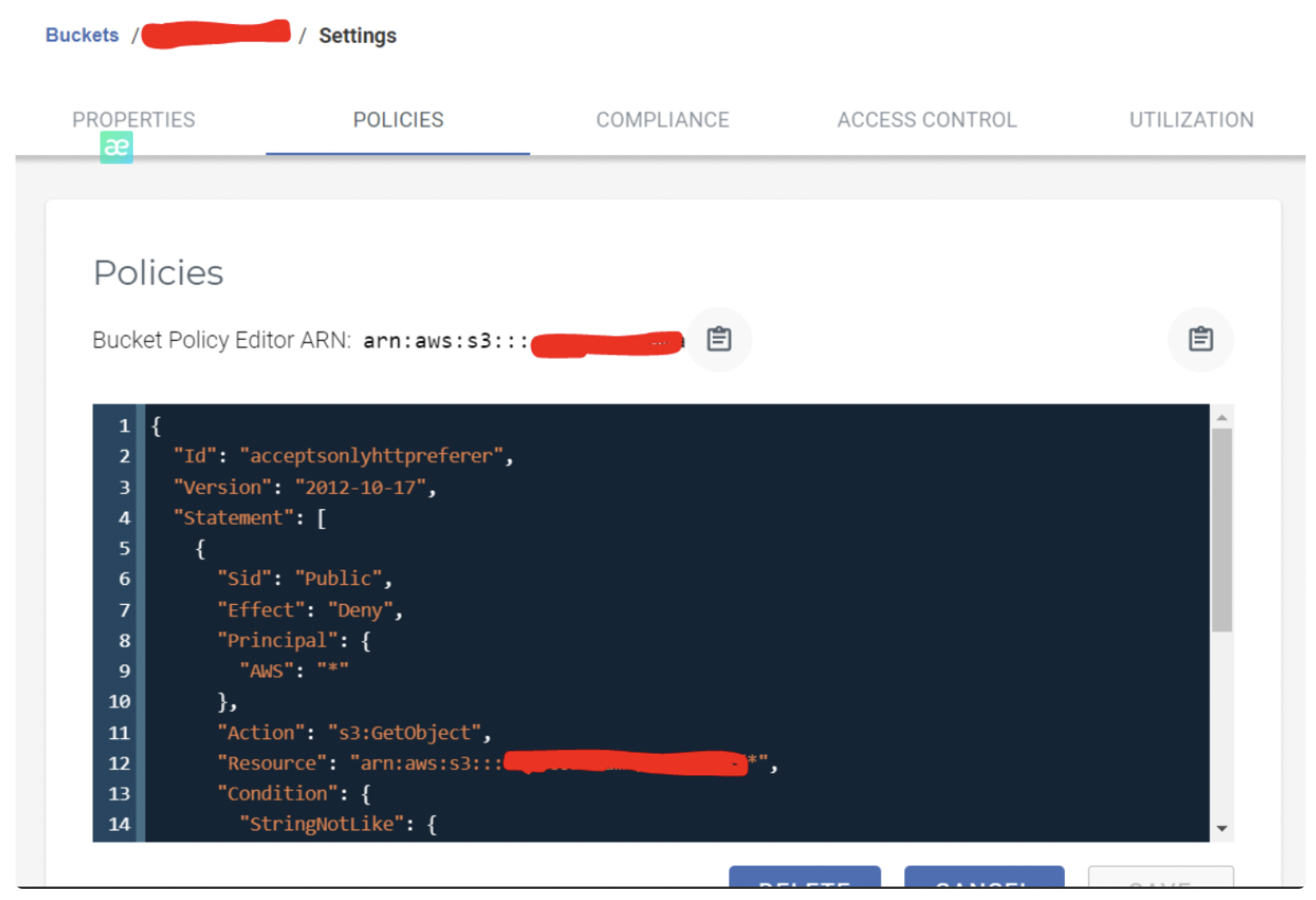Copy the bucket ARN with the clipboard icon
1316x900 pixels.
click(x=719, y=340)
